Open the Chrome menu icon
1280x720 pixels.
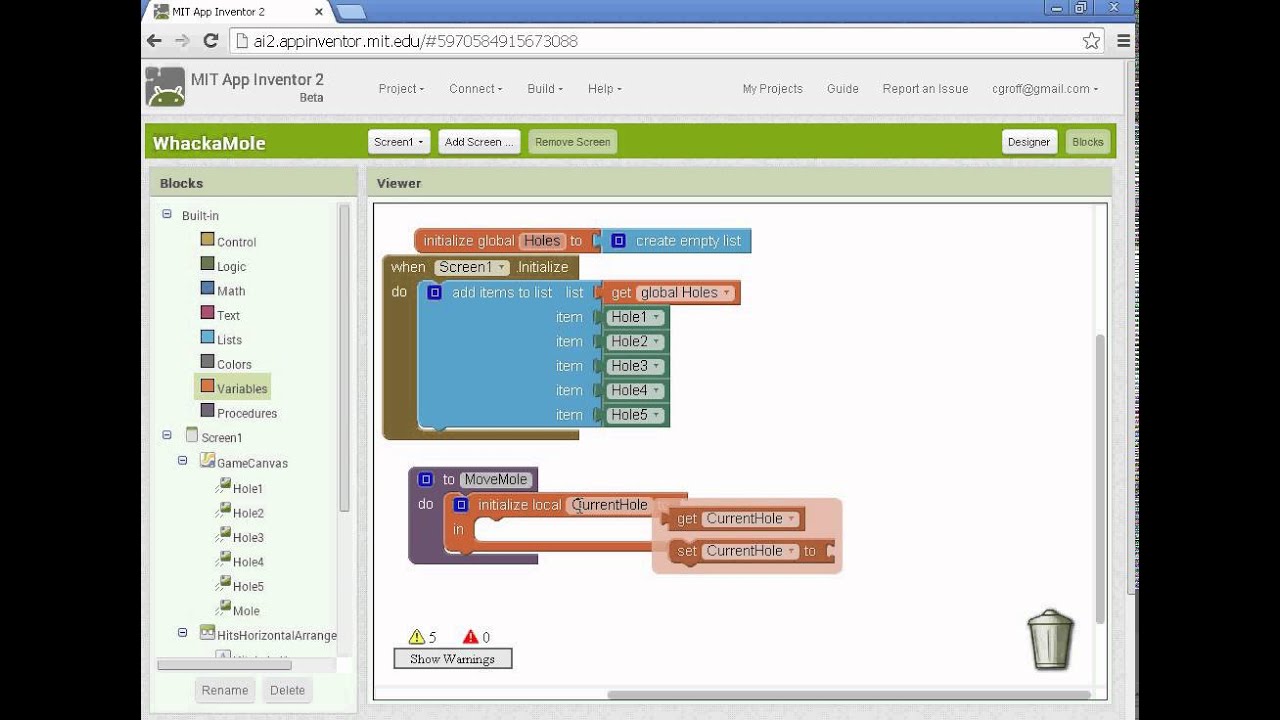[x=1123, y=41]
